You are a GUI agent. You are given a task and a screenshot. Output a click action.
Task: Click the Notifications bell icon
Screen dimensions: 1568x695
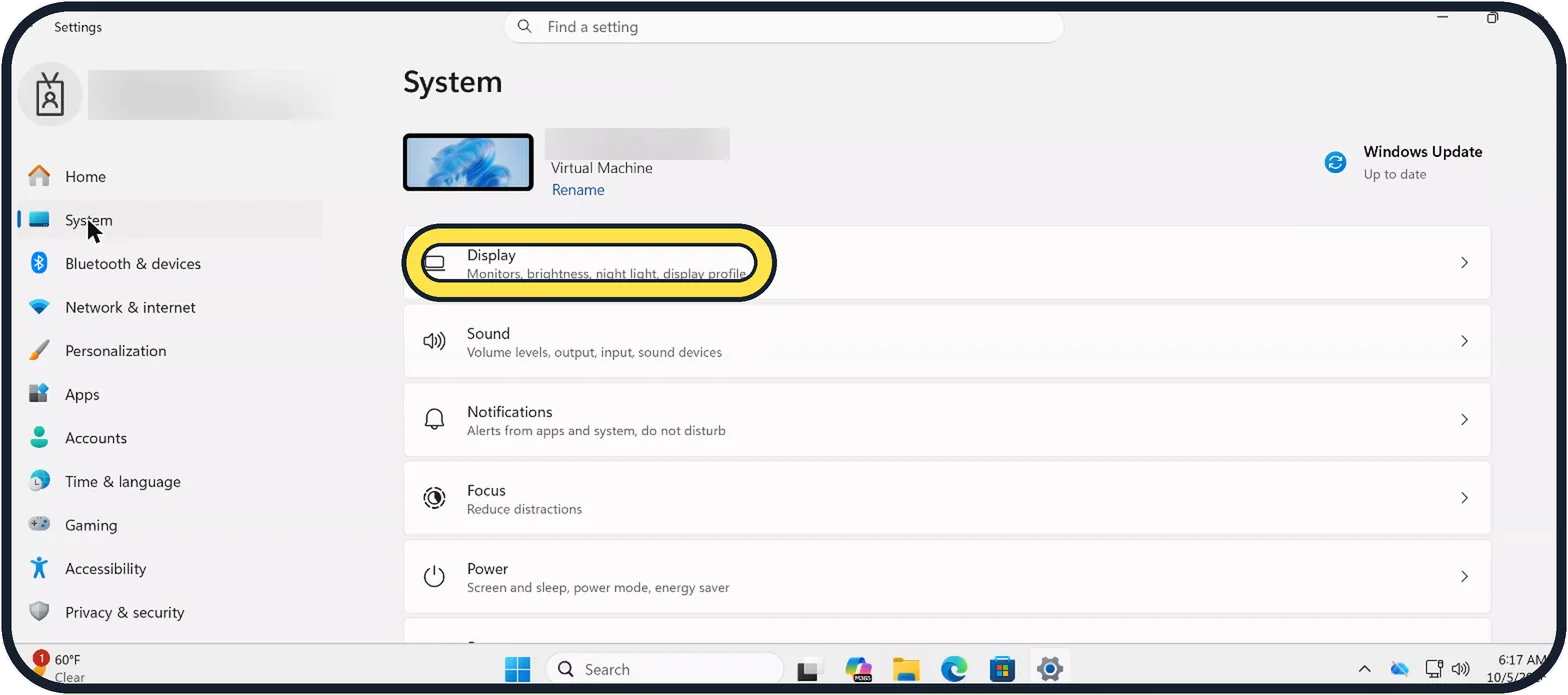coord(434,419)
